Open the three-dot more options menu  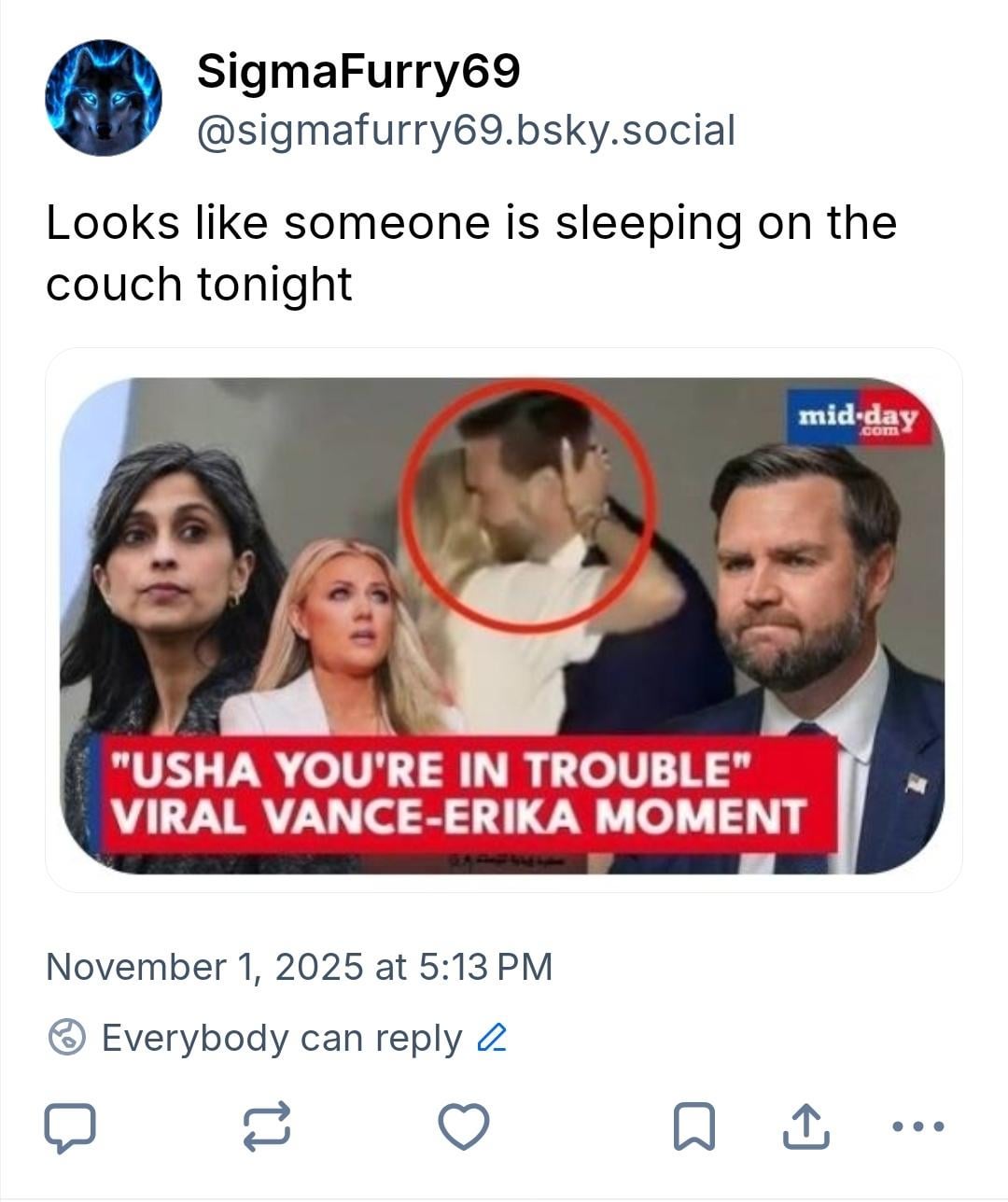(x=917, y=1126)
